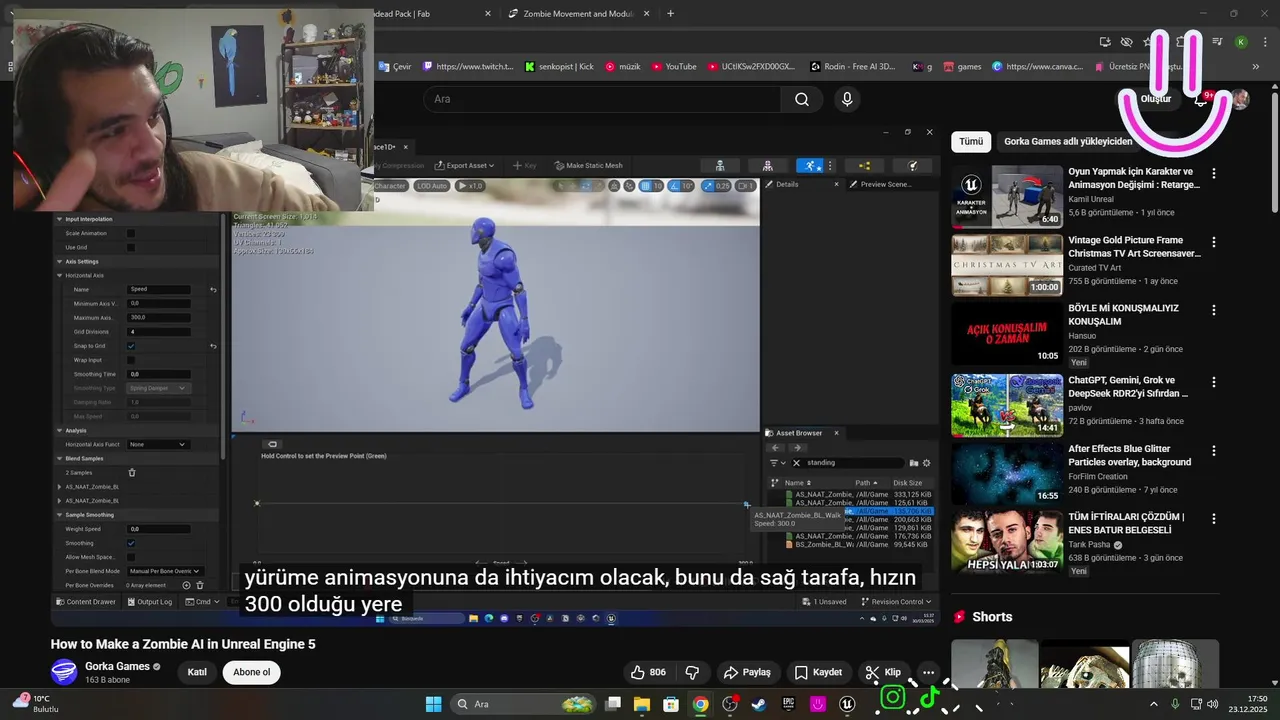This screenshot has height=720, width=1280.
Task: Collapse the Axis Settings section
Action: pos(59,261)
